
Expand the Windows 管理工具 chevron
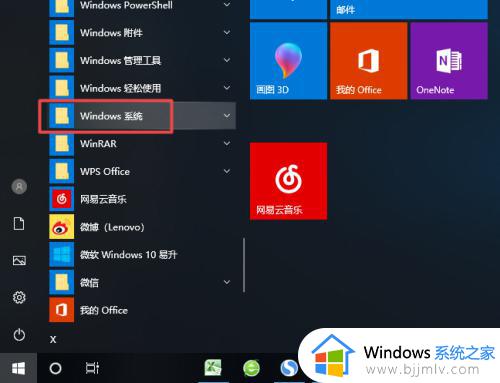click(x=227, y=60)
